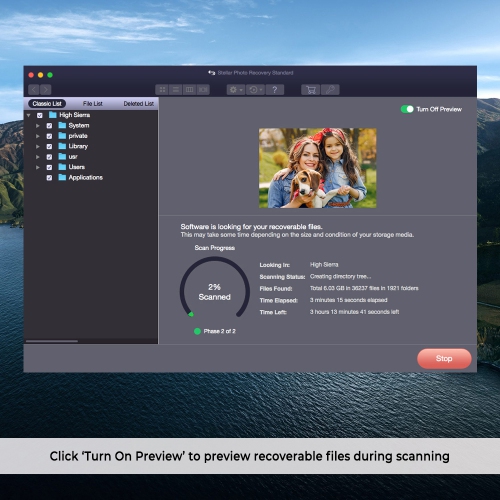Click the Applications folder icon
Screen dimensions: 500x500
coord(62,177)
